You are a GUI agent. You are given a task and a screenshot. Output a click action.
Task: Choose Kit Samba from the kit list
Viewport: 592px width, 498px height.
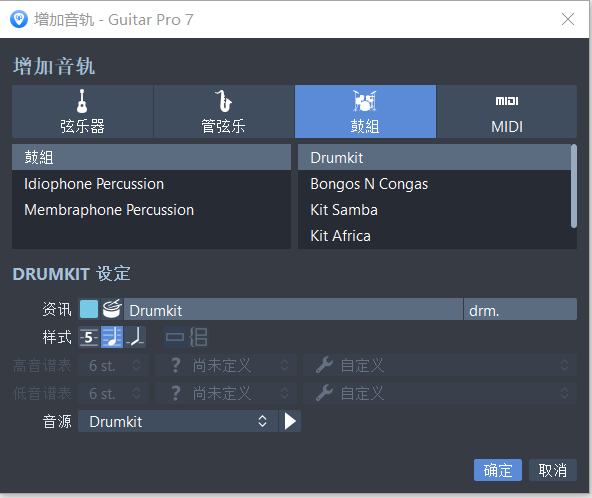(x=435, y=210)
